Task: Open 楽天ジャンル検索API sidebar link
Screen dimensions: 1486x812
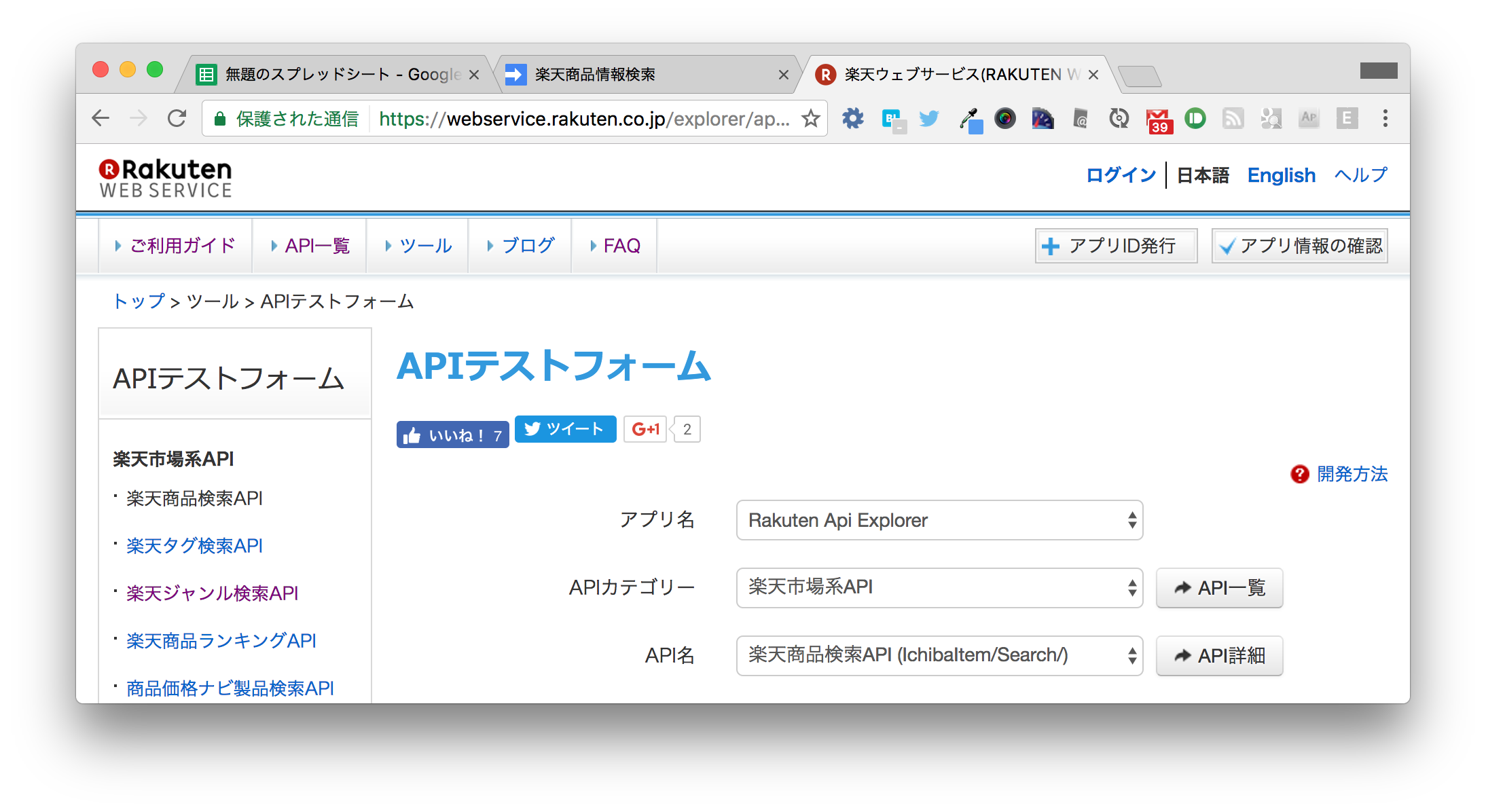Action: coord(212,593)
